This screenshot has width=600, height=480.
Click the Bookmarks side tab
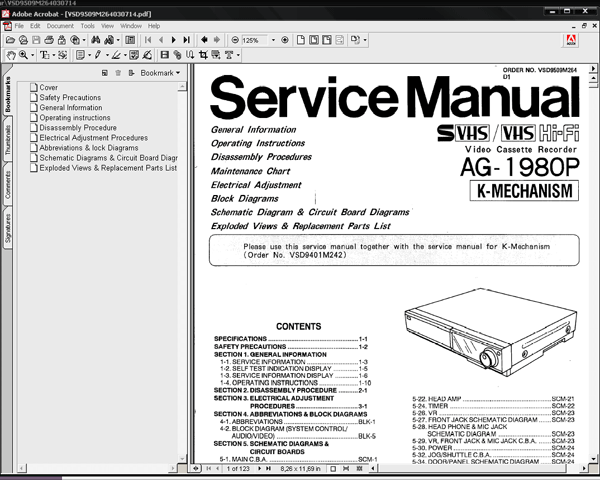(x=8, y=94)
